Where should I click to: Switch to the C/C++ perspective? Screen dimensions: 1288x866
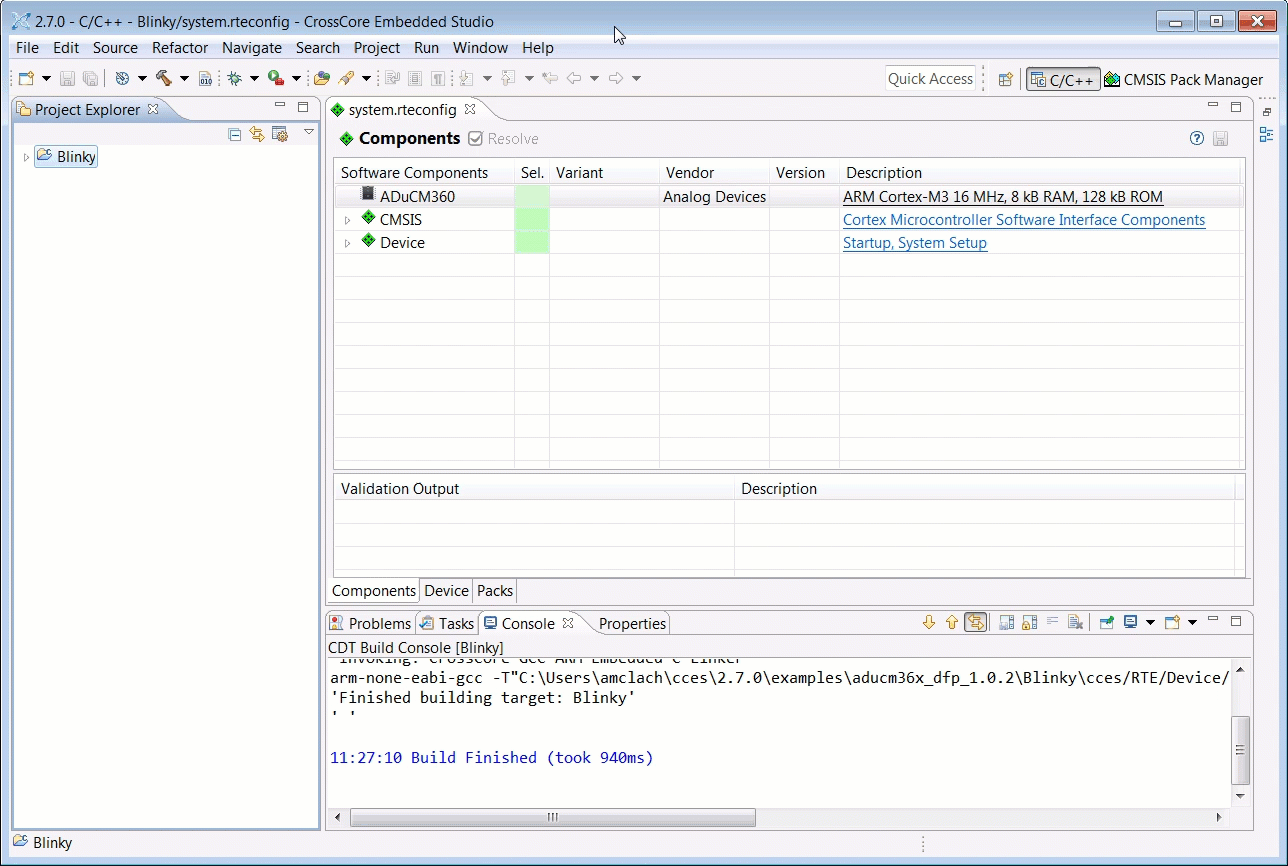coord(1063,79)
